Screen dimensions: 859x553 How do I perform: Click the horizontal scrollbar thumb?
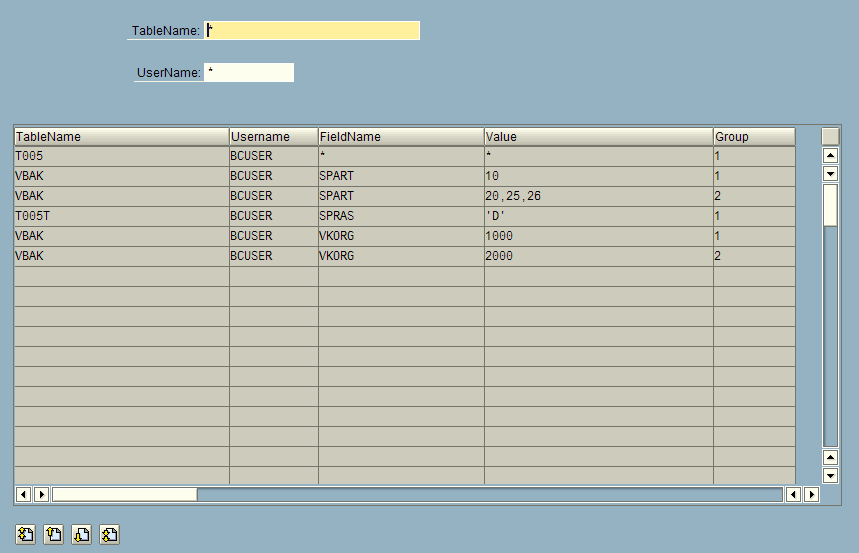tap(125, 494)
